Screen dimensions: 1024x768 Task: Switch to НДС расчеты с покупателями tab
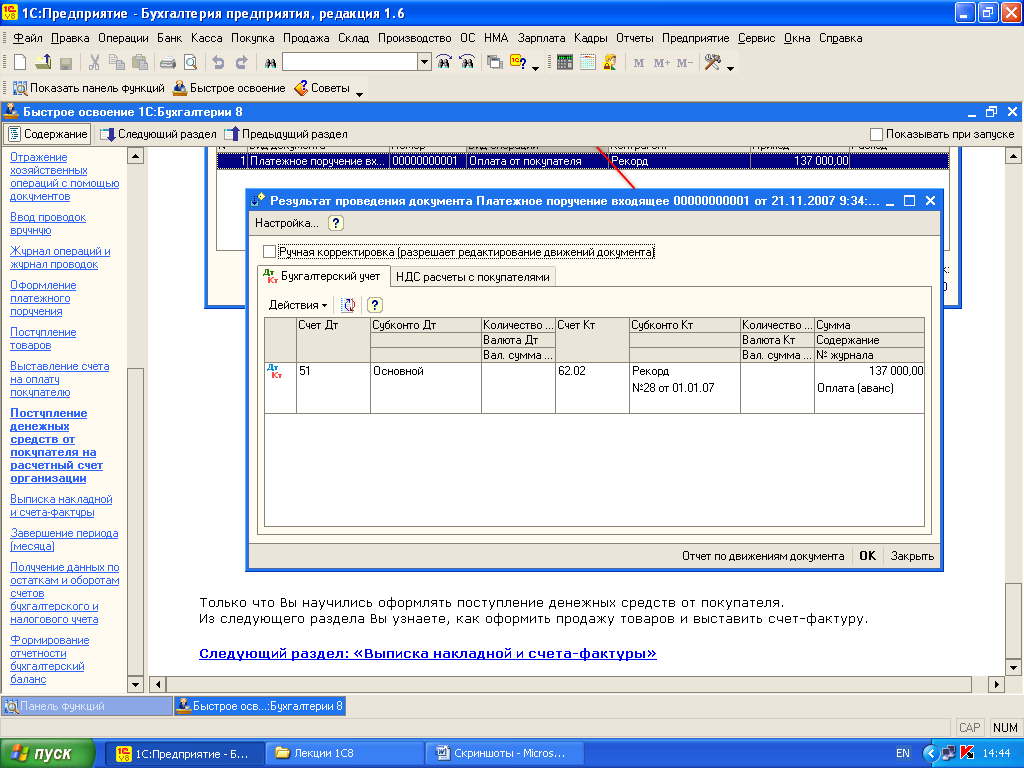coord(473,277)
